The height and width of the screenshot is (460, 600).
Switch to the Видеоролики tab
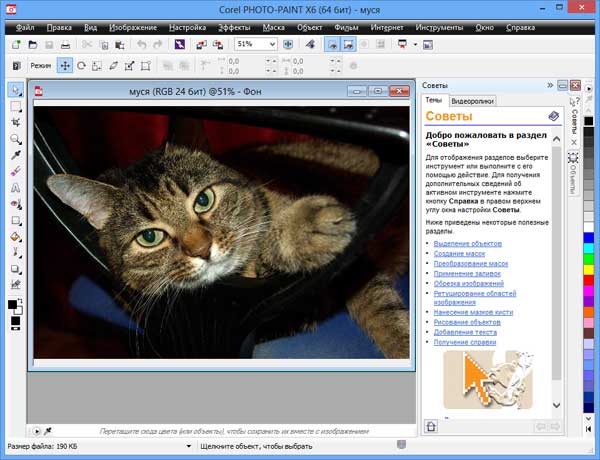[471, 101]
